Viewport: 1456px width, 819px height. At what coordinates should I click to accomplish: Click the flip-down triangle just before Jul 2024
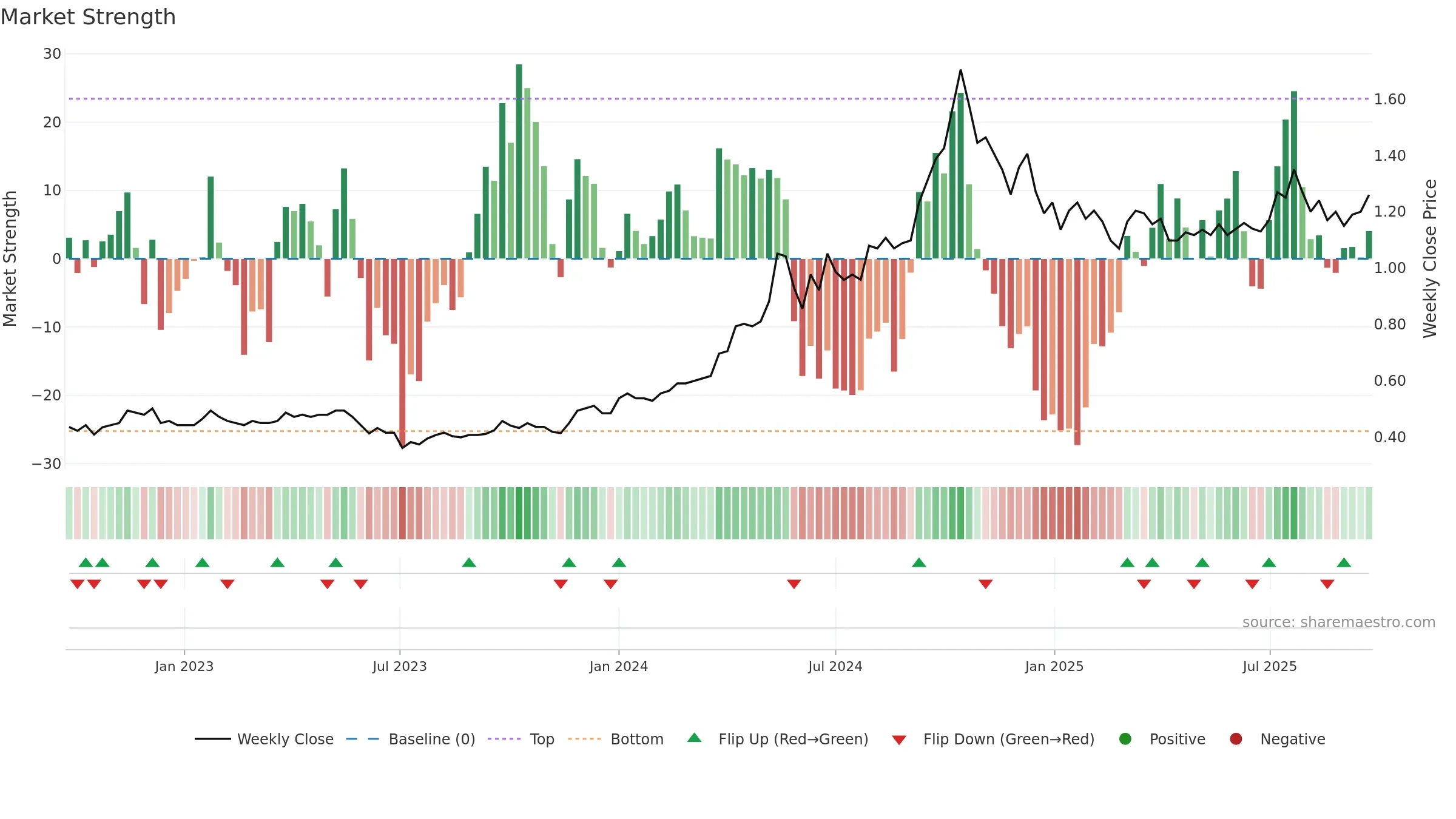[794, 584]
